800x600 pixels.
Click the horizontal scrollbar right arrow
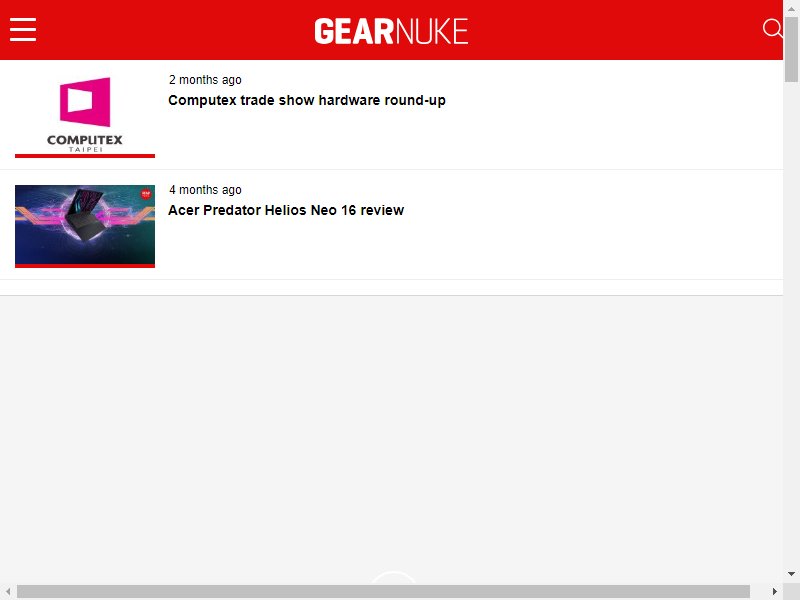pos(775,591)
